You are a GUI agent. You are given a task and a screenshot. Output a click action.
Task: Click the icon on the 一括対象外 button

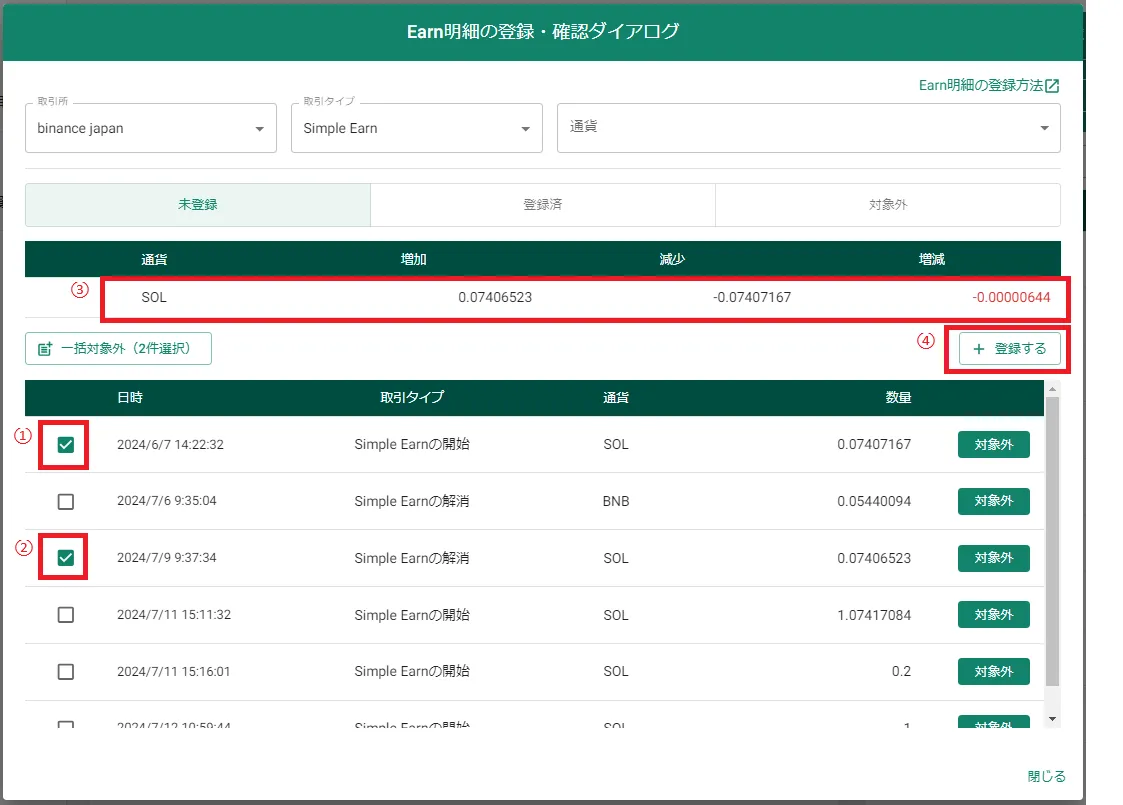pyautogui.click(x=42, y=348)
